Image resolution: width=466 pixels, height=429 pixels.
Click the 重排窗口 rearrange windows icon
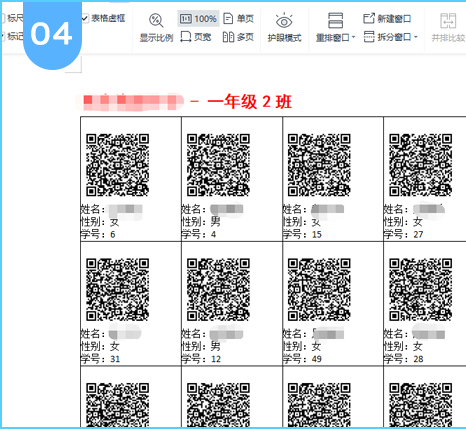coord(335,21)
